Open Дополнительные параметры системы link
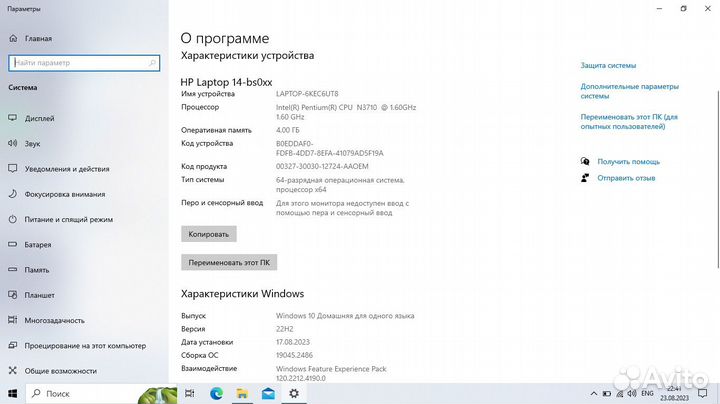This screenshot has width=720, height=404. pyautogui.click(x=630, y=91)
